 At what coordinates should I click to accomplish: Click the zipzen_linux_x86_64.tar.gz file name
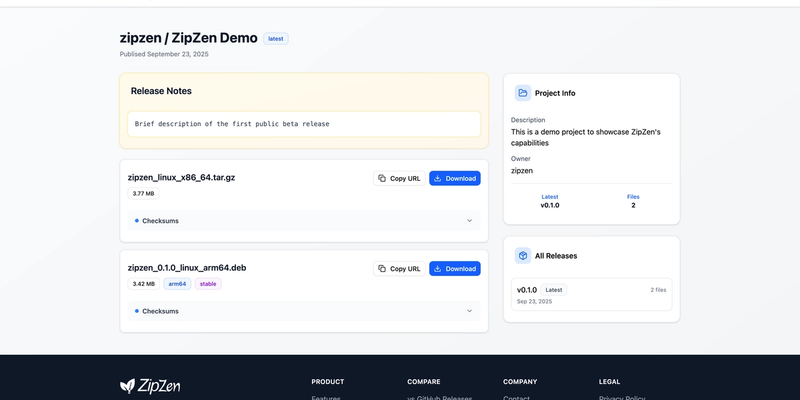click(x=181, y=178)
